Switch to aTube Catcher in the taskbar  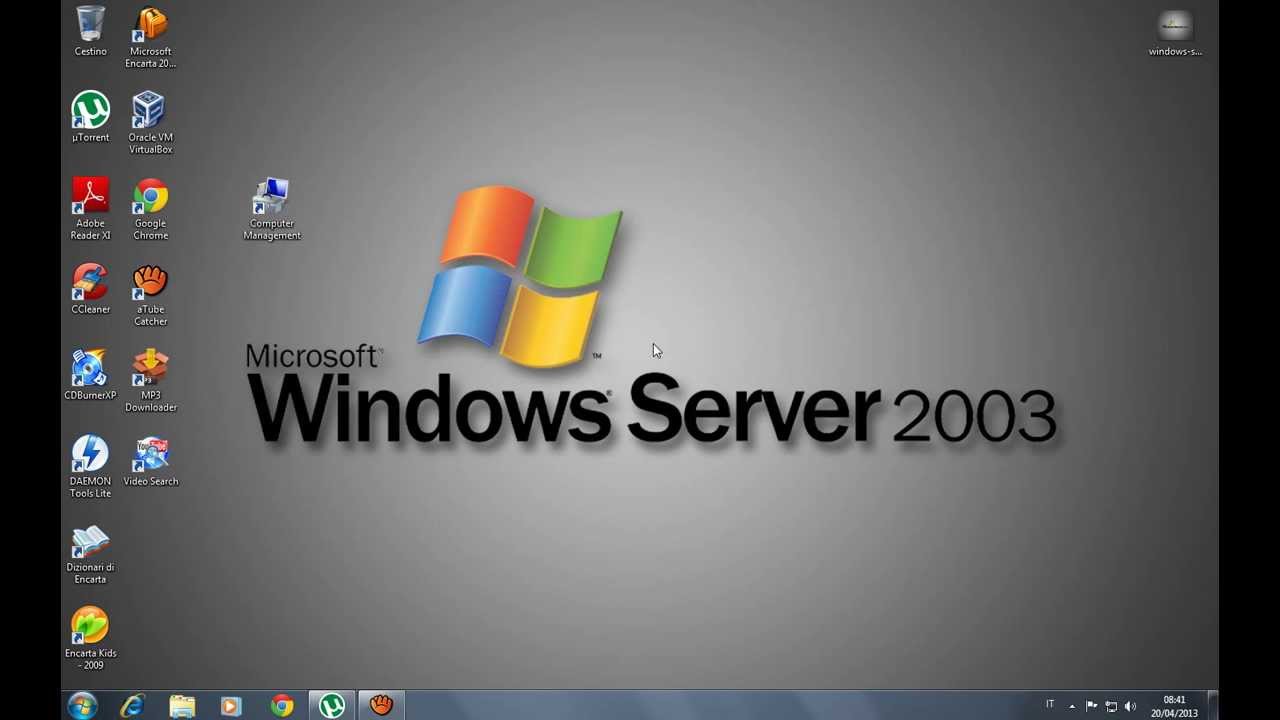381,706
